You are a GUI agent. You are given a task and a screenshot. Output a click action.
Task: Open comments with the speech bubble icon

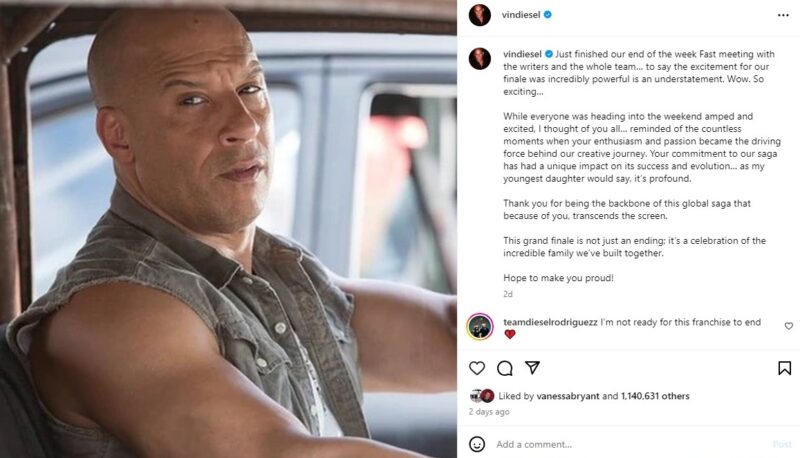pos(505,368)
